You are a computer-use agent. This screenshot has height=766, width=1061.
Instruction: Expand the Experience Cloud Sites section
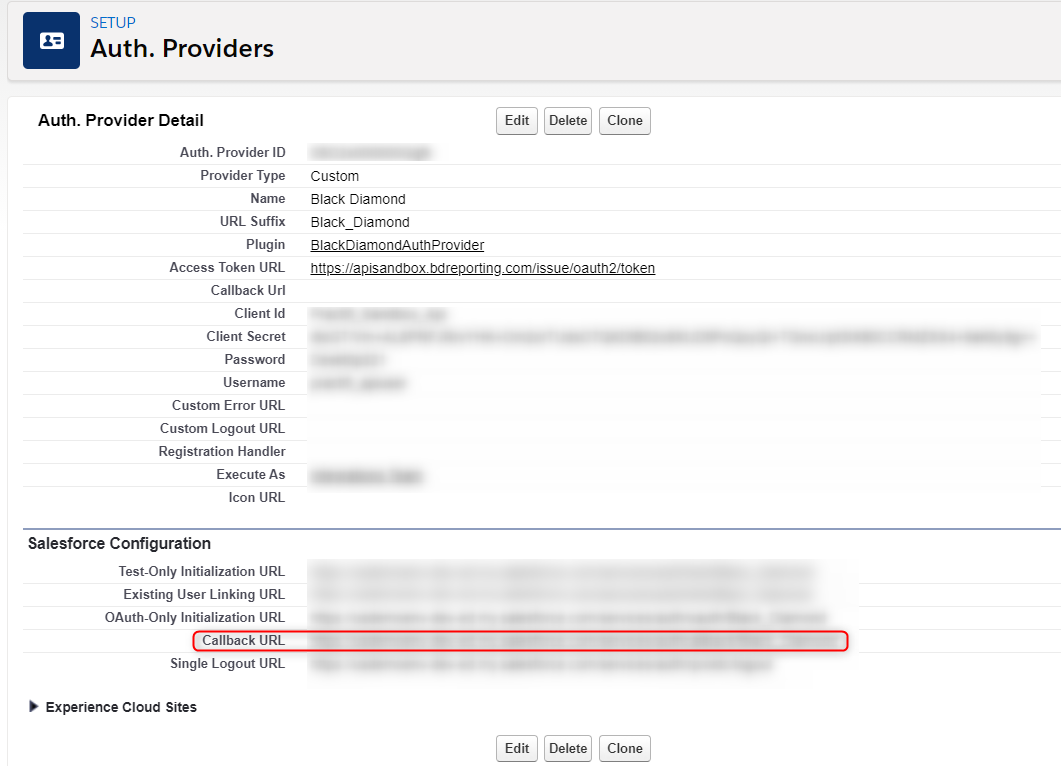[34, 706]
